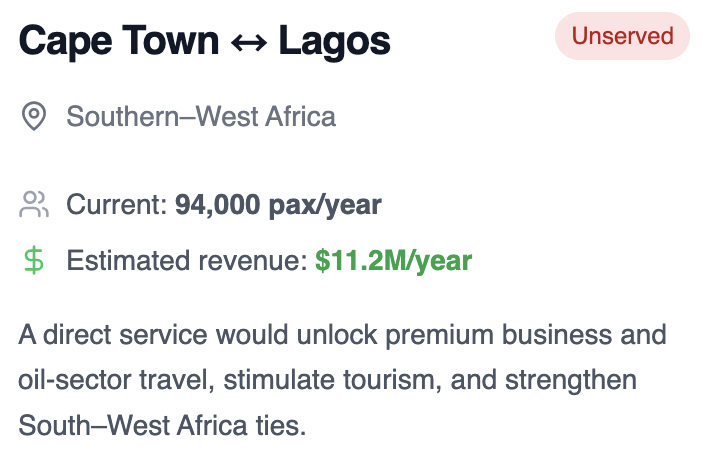Click the green $11.2M/year revenue value
The image size is (702, 454).
pyautogui.click(x=394, y=261)
